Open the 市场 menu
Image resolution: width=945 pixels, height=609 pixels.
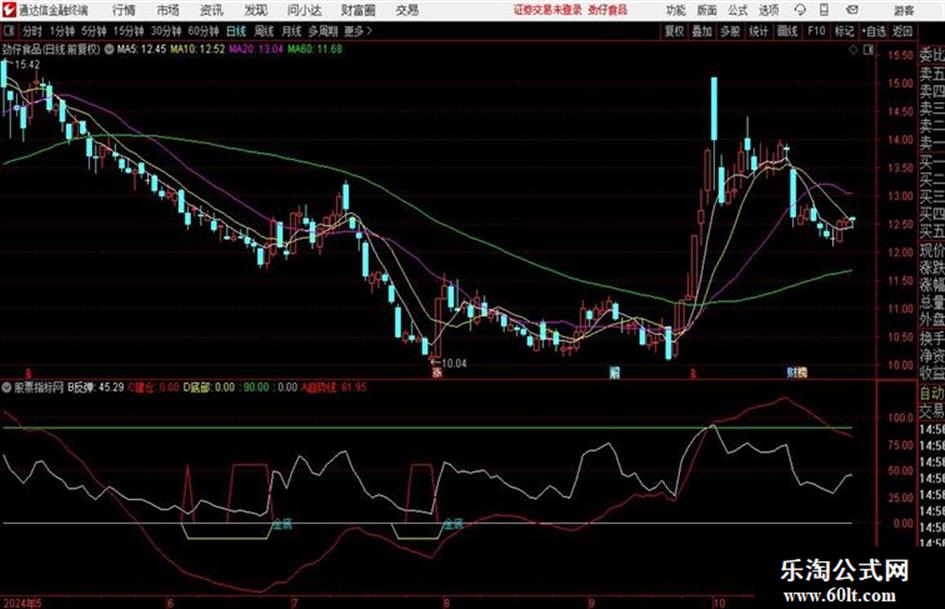168,10
